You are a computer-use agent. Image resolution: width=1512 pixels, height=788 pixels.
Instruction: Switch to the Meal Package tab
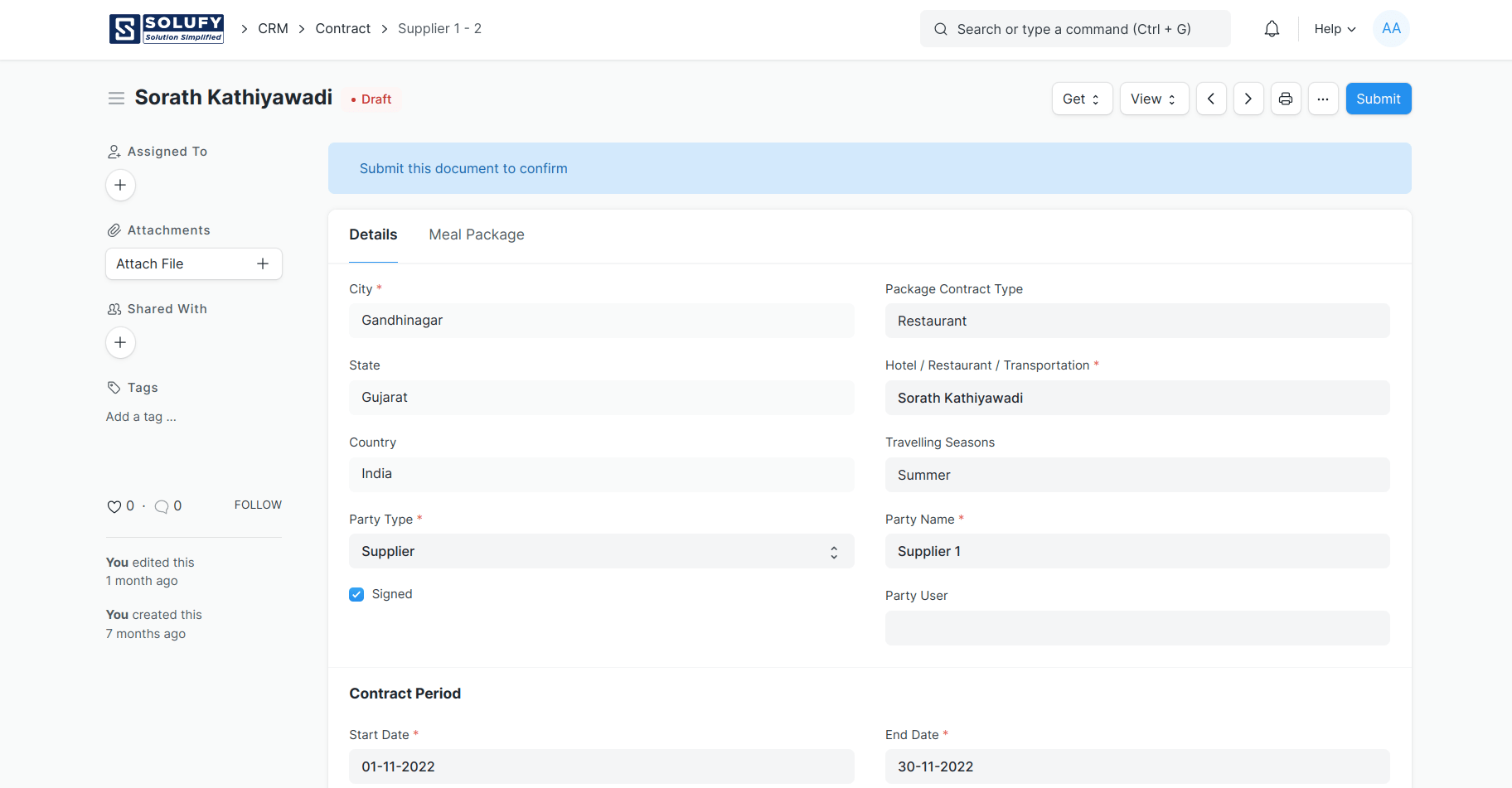tap(477, 234)
